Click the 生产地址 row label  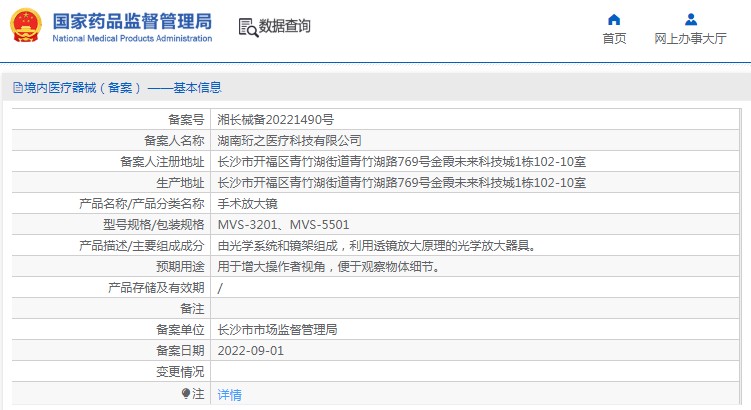(x=180, y=183)
